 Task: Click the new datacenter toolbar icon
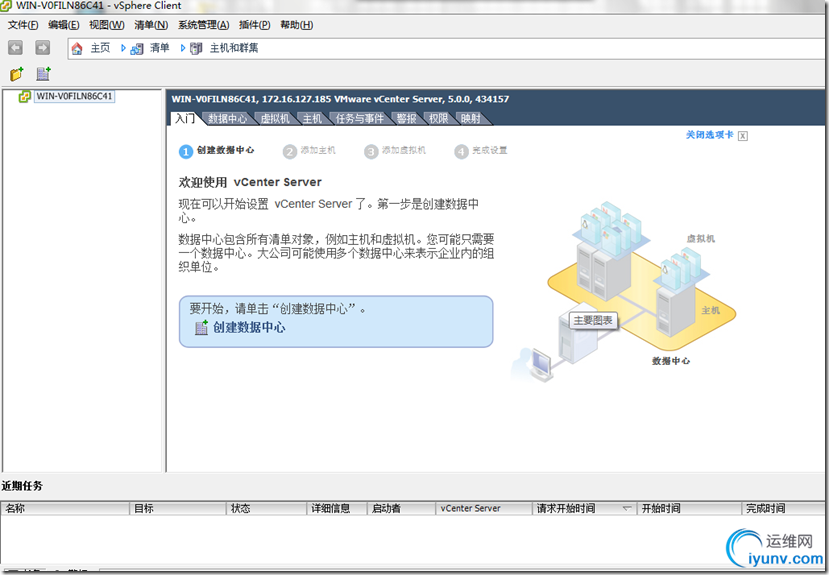[43, 74]
